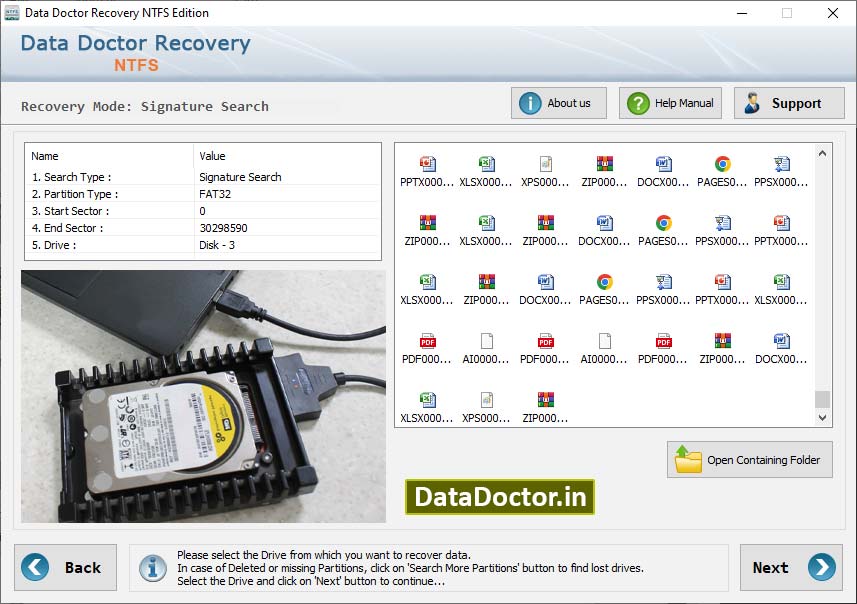Click the file list scroll-down arrow

[823, 418]
